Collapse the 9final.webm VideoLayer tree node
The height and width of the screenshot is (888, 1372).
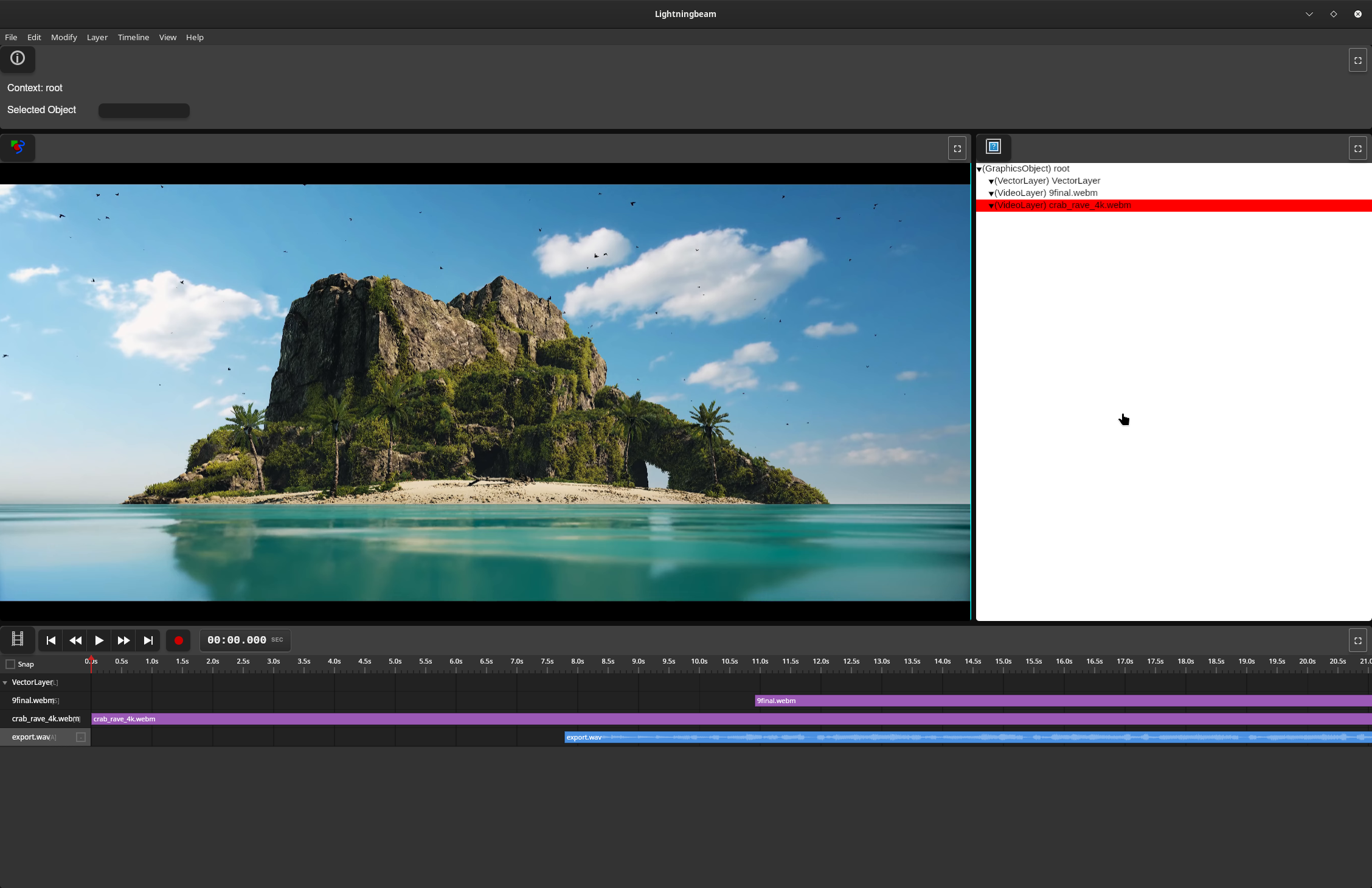tap(991, 193)
